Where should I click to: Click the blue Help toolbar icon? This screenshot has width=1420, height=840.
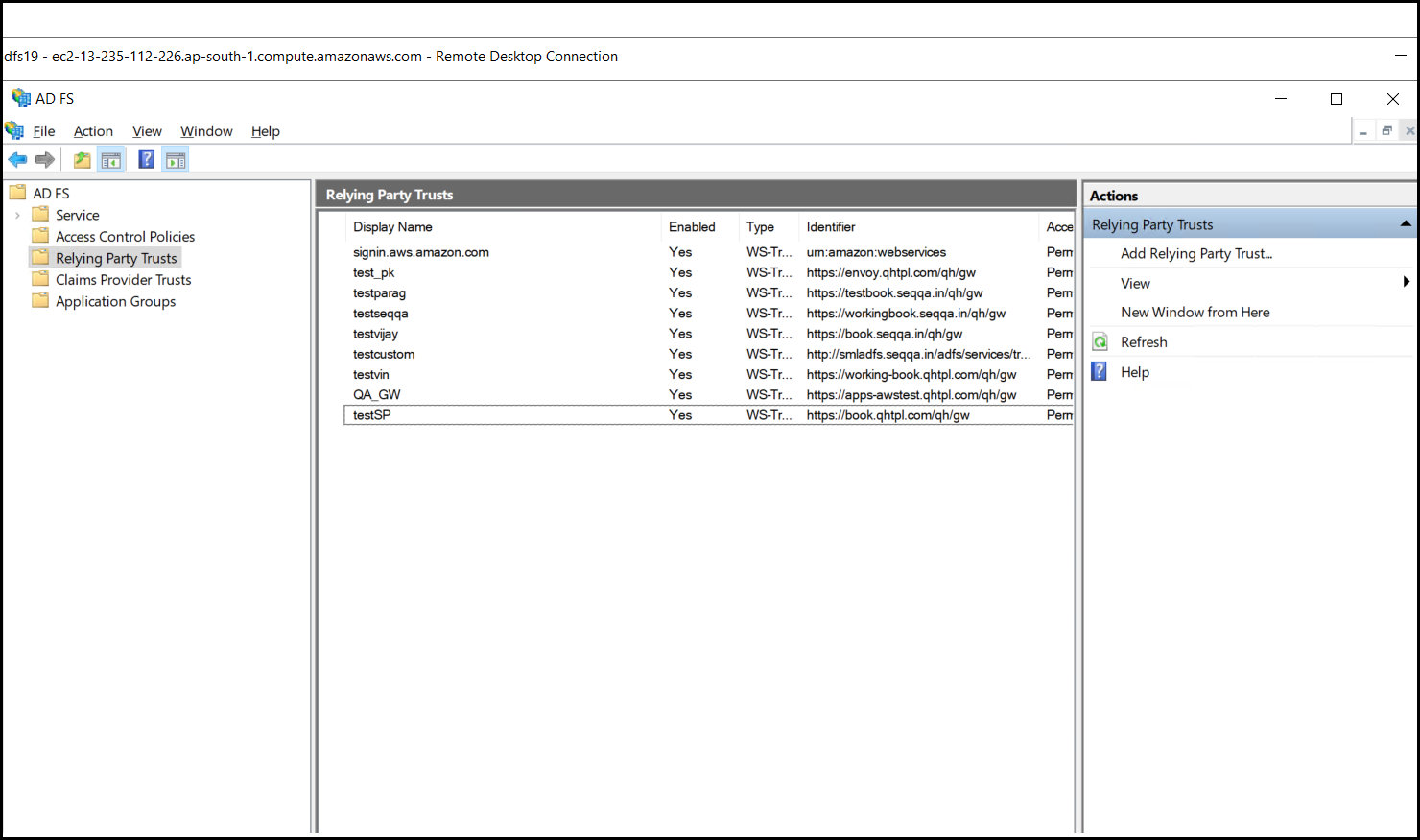[146, 159]
